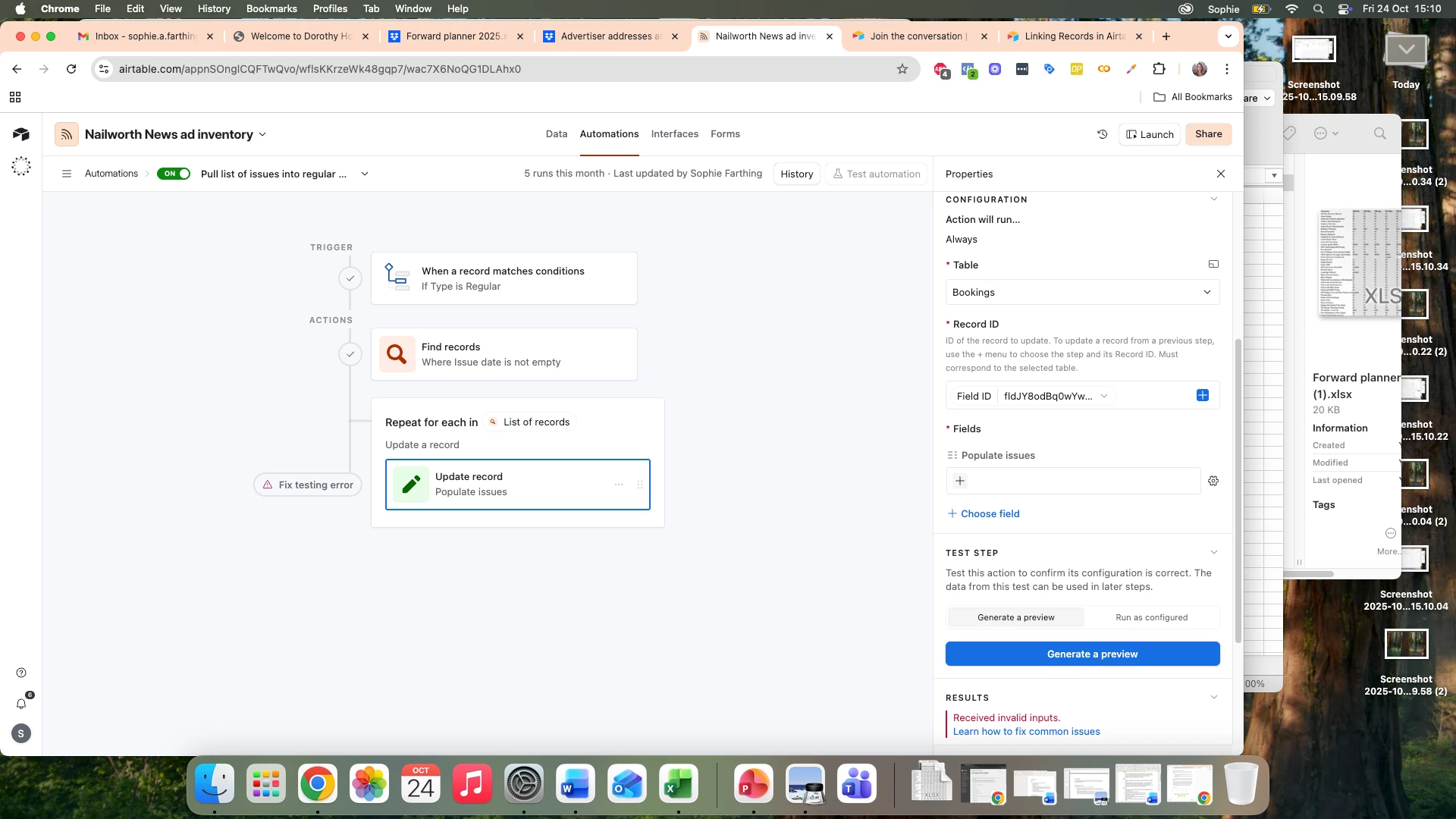Collapse the Test Step section chevron
1456x819 pixels.
point(1213,553)
